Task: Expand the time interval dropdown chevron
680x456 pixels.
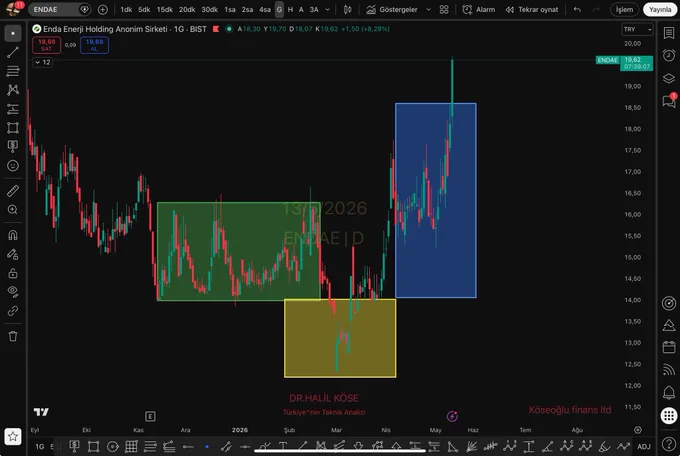Action: tap(327, 10)
